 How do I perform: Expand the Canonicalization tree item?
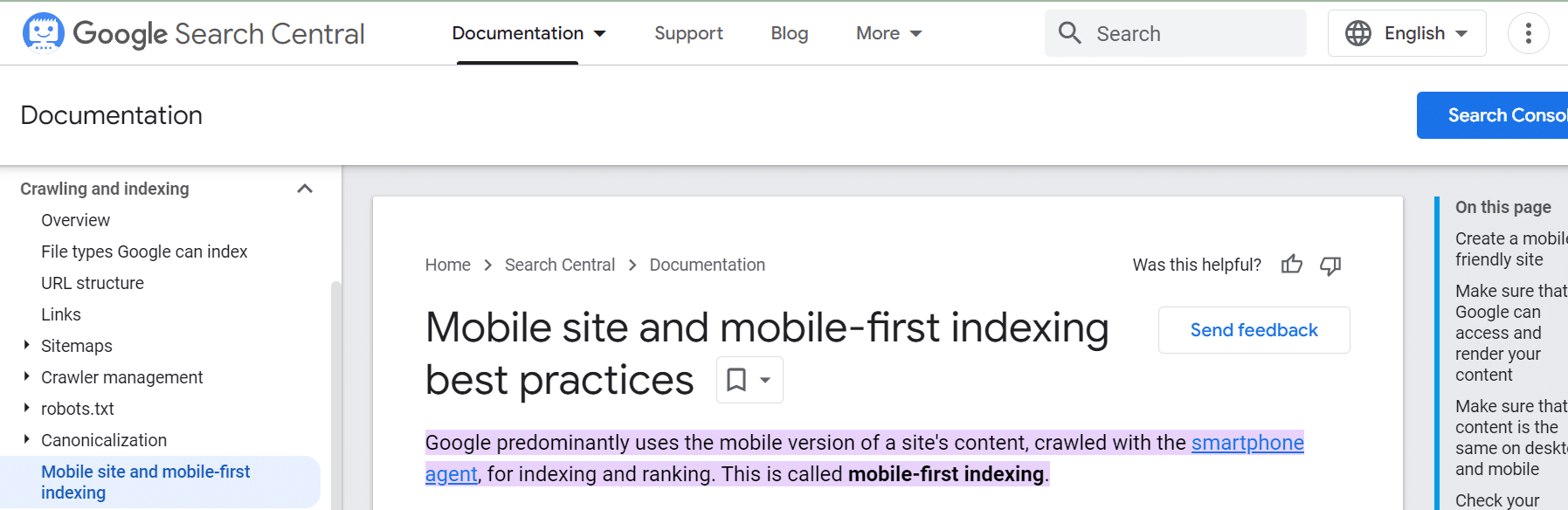pyautogui.click(x=27, y=439)
